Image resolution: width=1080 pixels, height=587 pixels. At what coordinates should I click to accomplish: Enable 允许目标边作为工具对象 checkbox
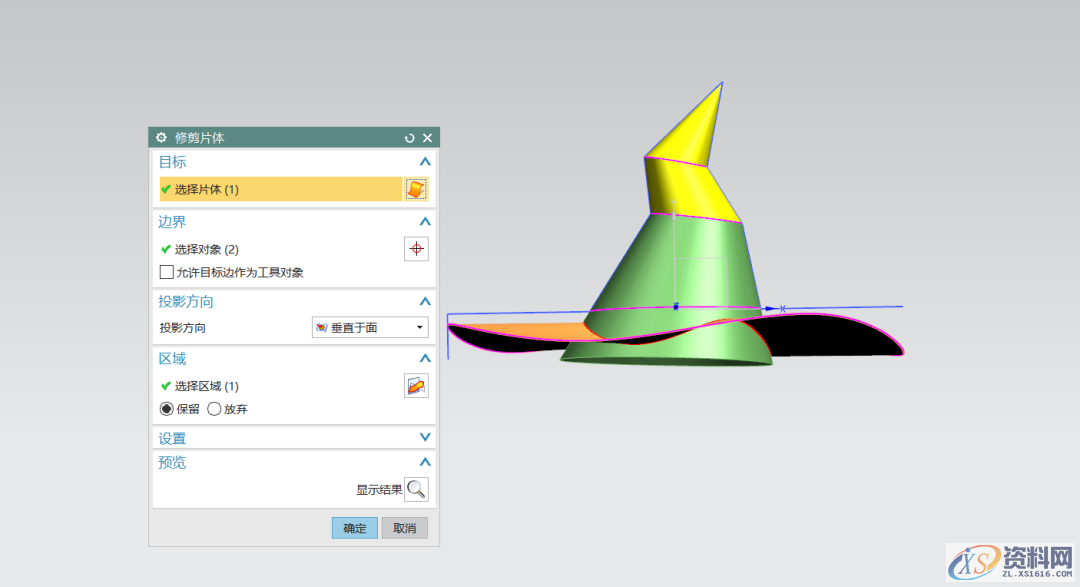pos(167,272)
